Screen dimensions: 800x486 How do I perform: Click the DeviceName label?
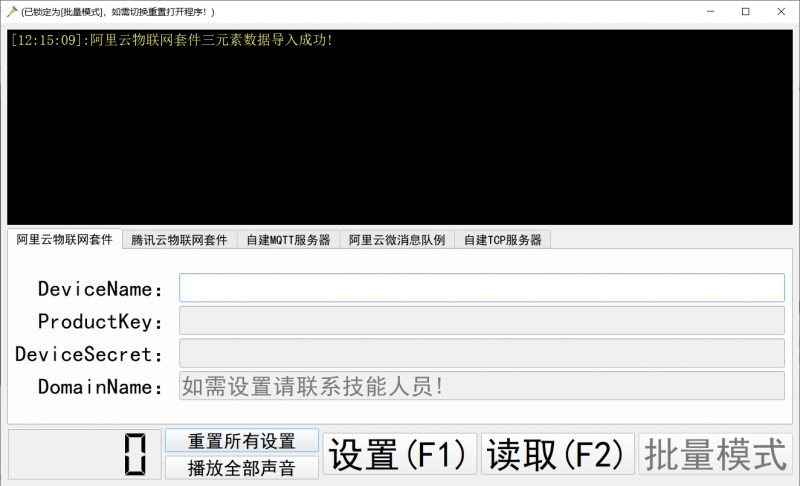point(101,289)
